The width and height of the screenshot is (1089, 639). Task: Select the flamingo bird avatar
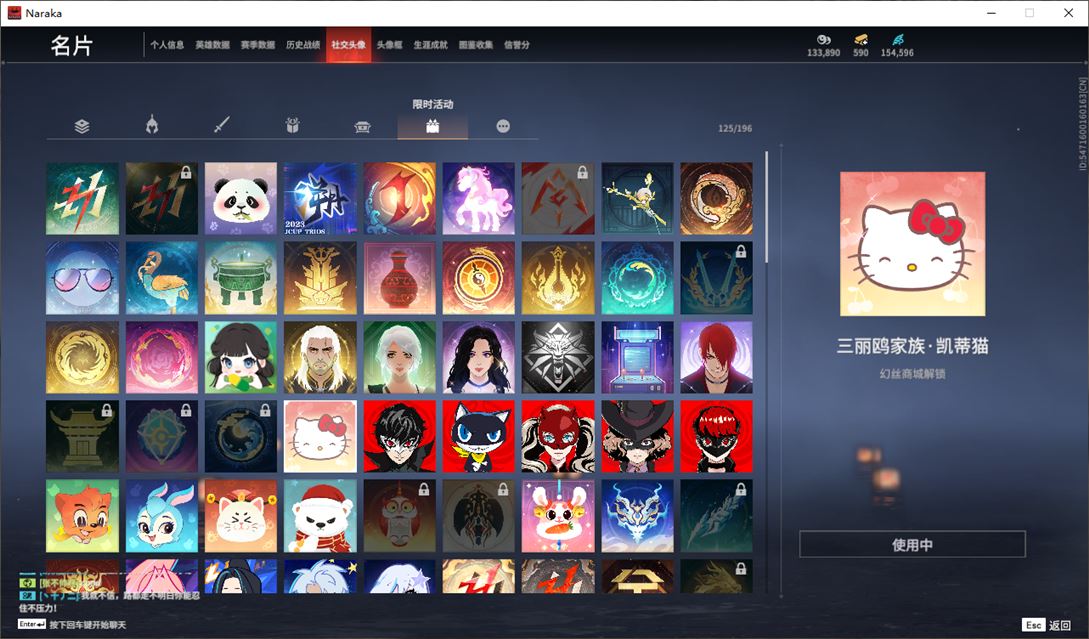[162, 278]
